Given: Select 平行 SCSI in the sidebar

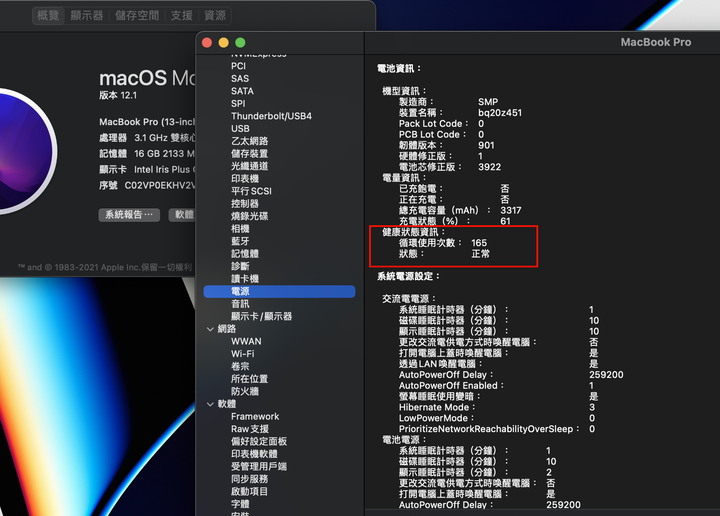Looking at the screenshot, I should pos(251,191).
